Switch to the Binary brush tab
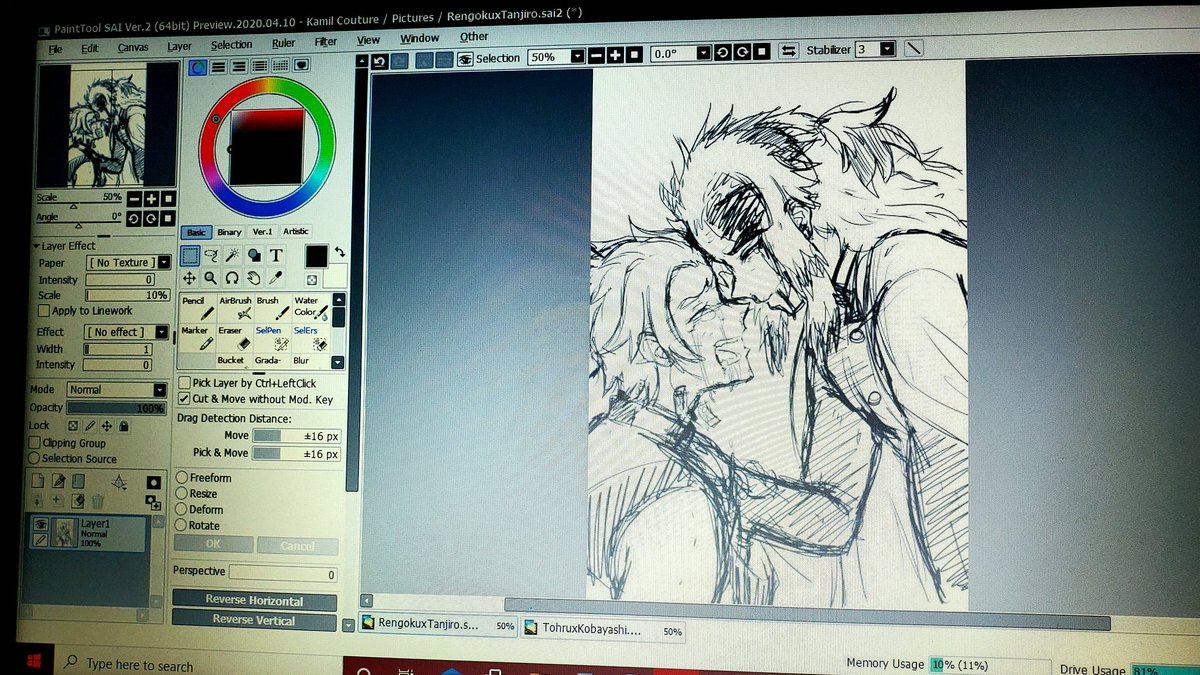Viewport: 1200px width, 675px height. tap(229, 232)
